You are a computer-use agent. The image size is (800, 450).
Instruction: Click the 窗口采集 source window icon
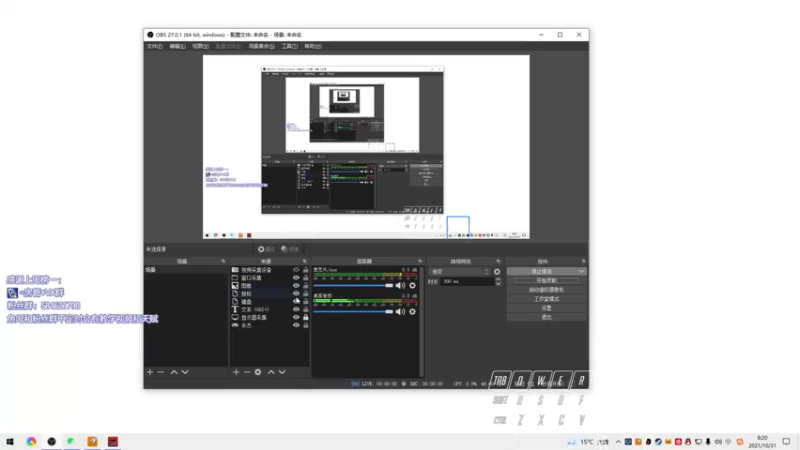(x=235, y=278)
